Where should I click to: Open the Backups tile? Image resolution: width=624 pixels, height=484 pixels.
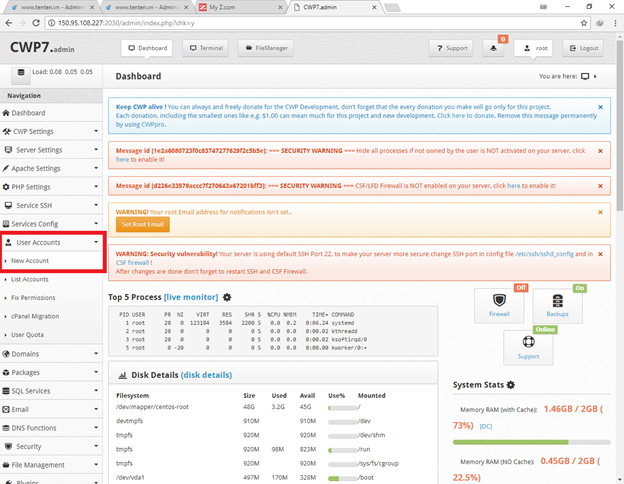tap(558, 305)
